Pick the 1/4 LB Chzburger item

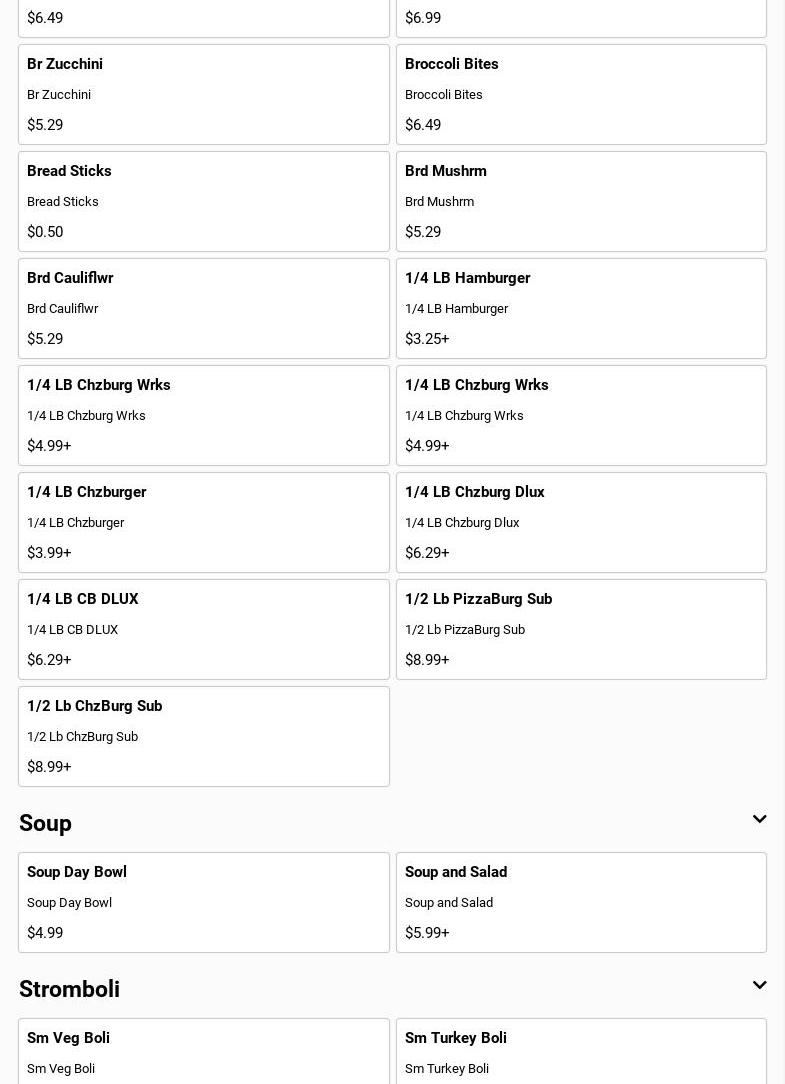click(x=203, y=522)
